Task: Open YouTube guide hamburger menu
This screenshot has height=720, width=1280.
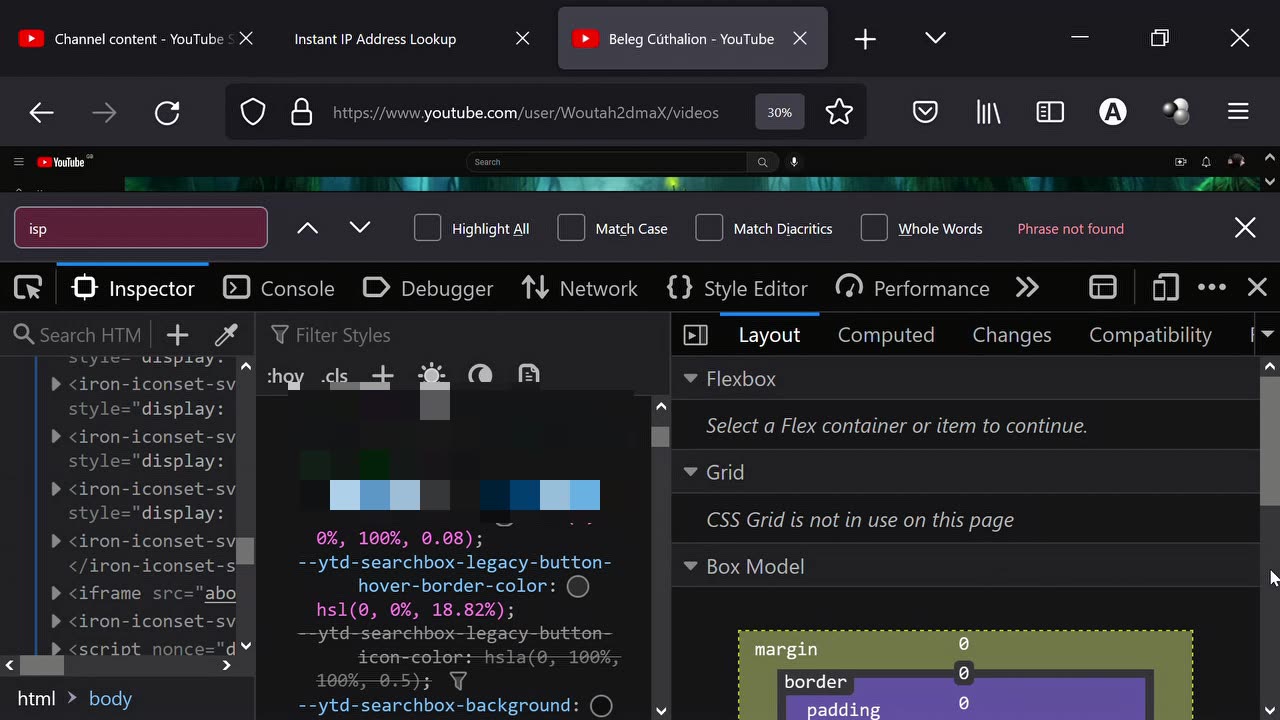Action: pos(18,162)
